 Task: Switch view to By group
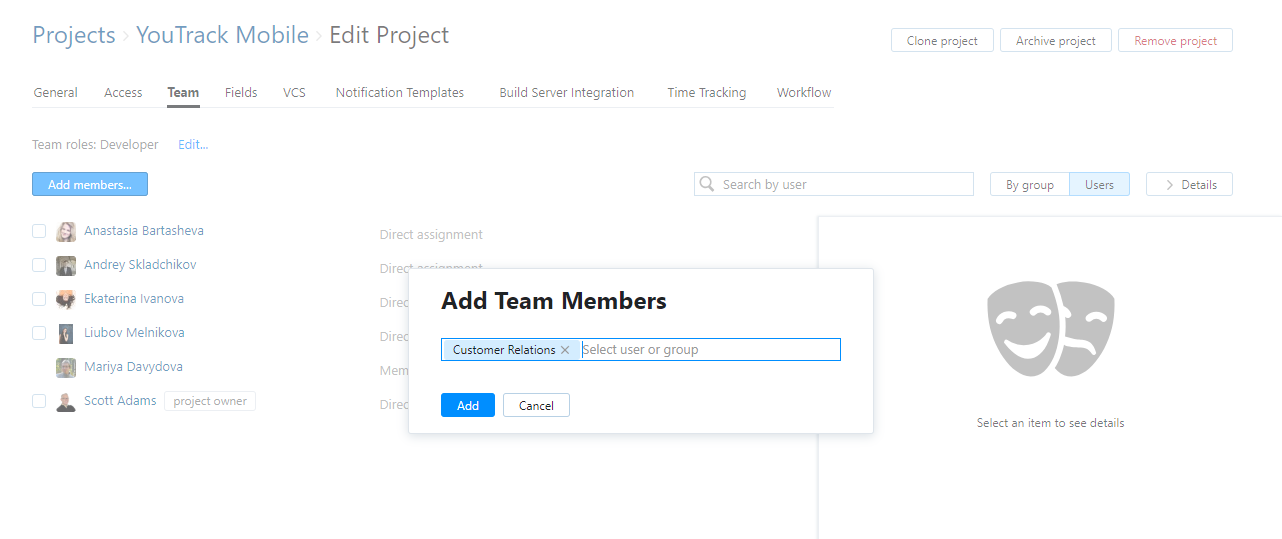[x=1029, y=184]
